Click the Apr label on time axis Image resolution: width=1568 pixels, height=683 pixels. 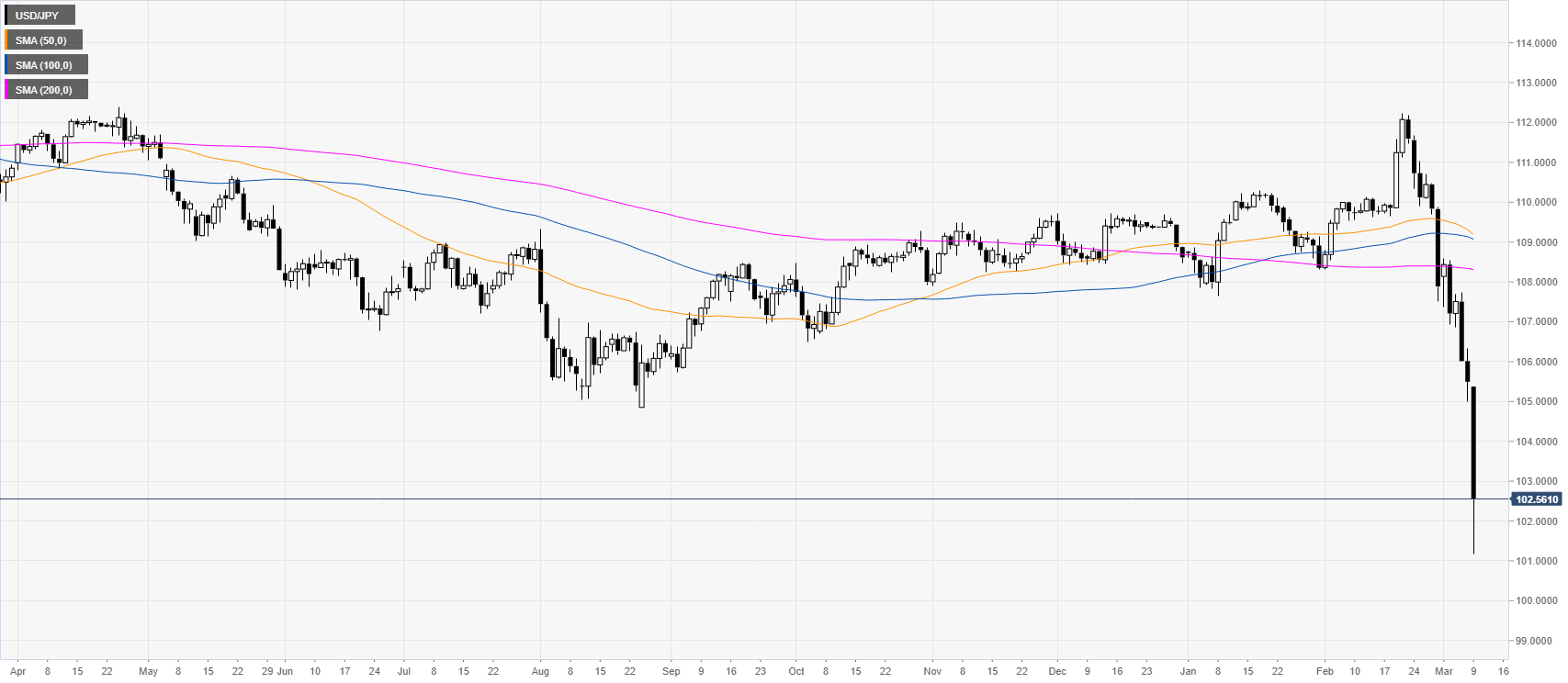point(17,671)
